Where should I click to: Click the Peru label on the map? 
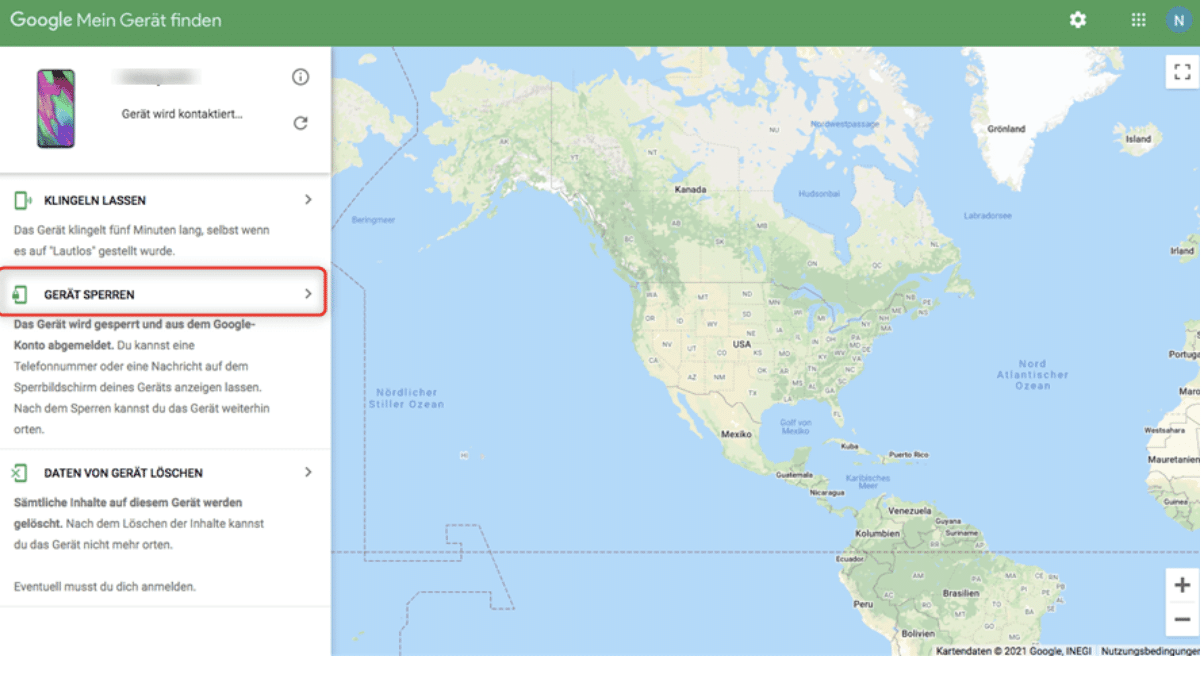[x=864, y=605]
